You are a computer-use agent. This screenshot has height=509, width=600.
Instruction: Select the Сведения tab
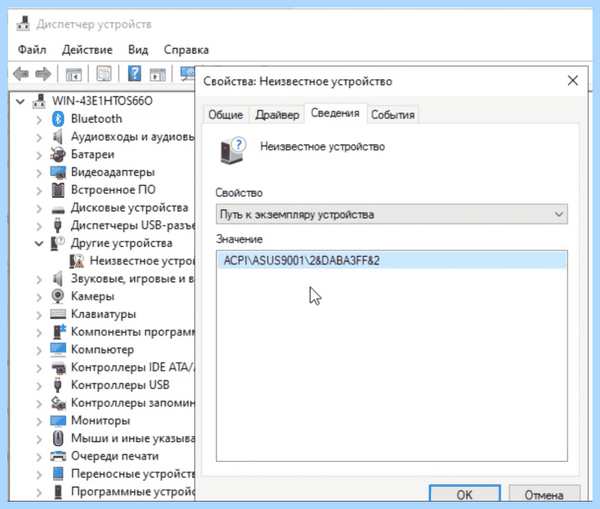(x=335, y=113)
